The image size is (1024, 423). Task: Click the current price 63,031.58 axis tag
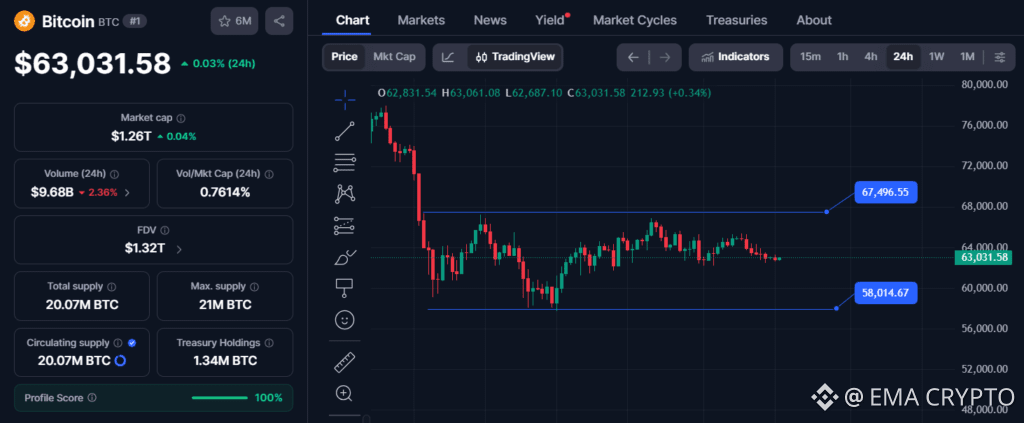985,257
